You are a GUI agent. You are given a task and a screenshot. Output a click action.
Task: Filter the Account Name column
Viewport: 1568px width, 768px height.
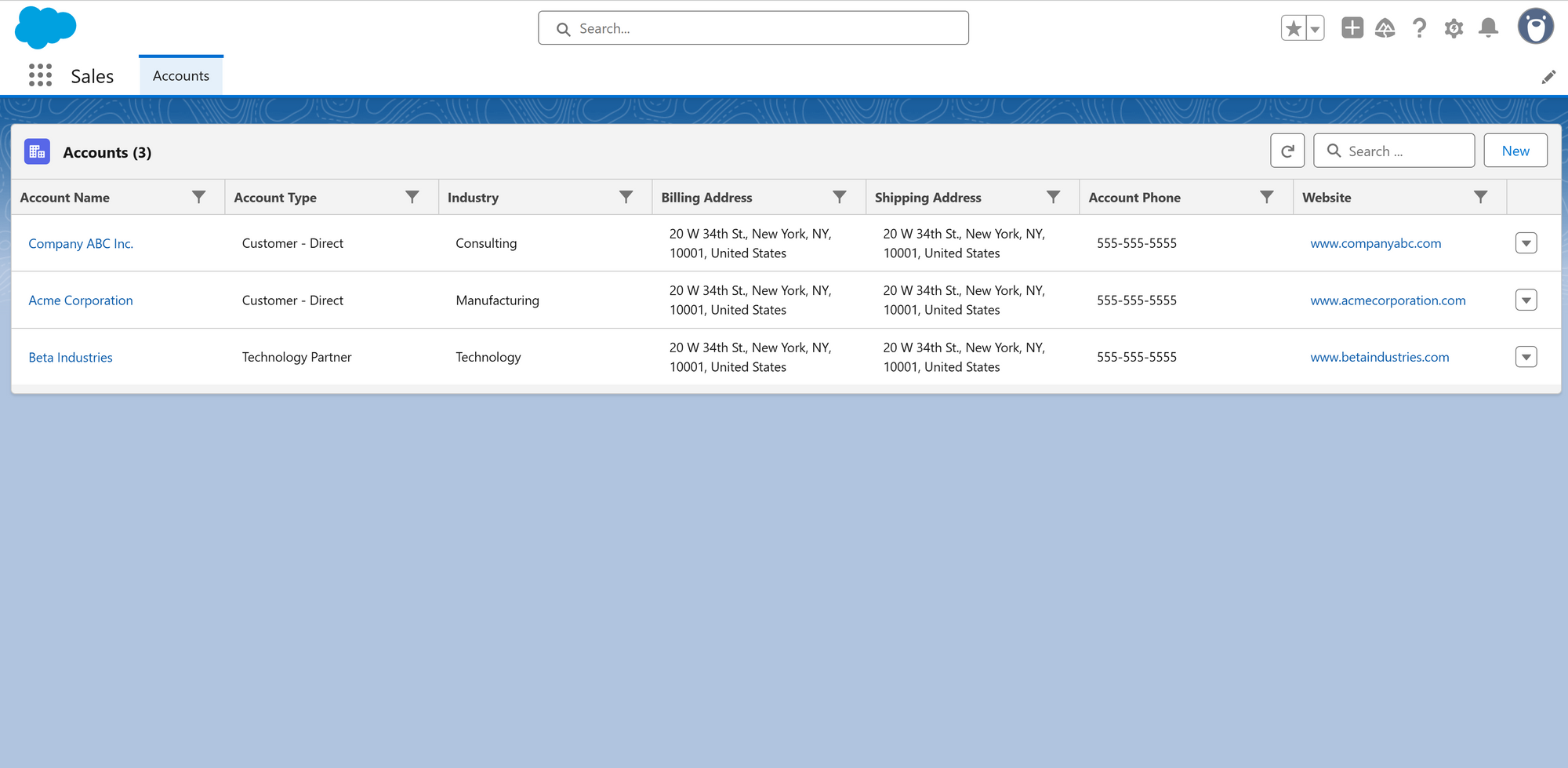tap(199, 197)
